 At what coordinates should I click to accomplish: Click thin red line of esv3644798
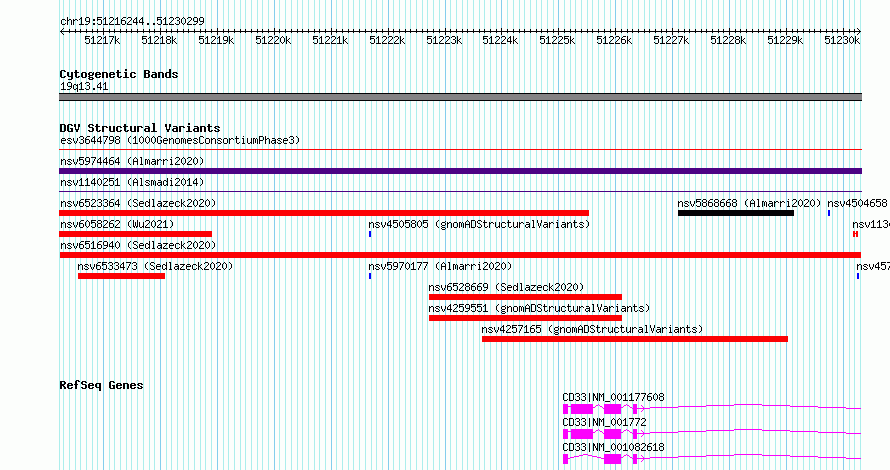[460, 150]
